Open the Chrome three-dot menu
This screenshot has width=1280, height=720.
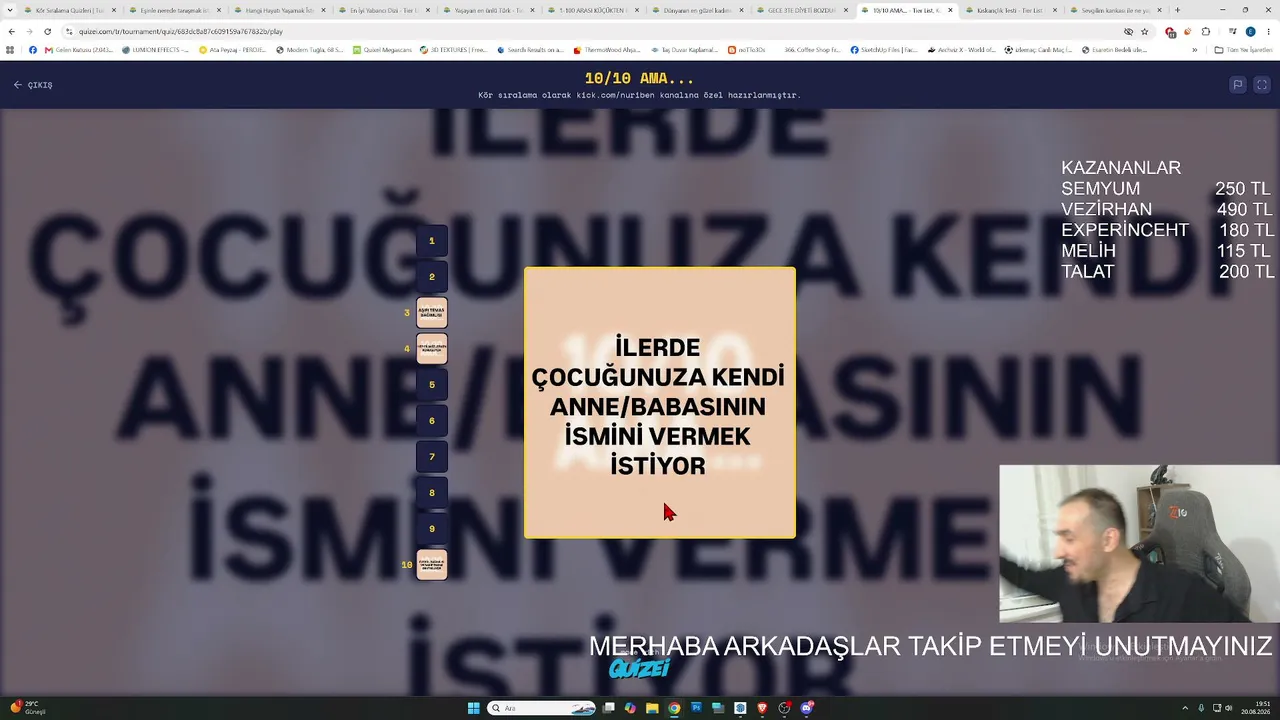pos(1268,31)
